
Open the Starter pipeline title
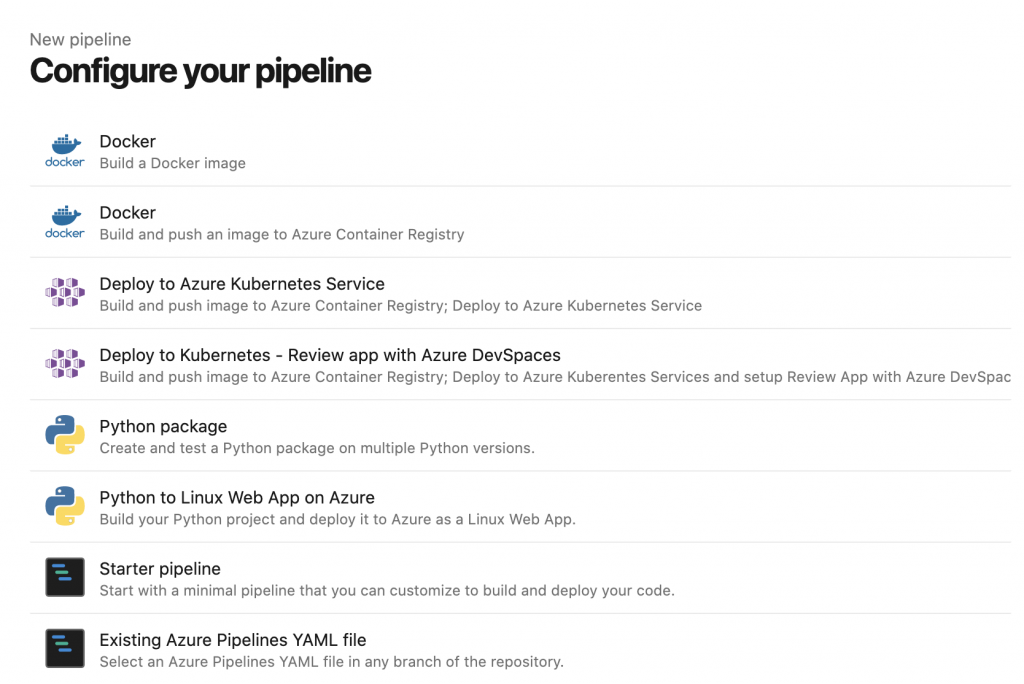[160, 569]
